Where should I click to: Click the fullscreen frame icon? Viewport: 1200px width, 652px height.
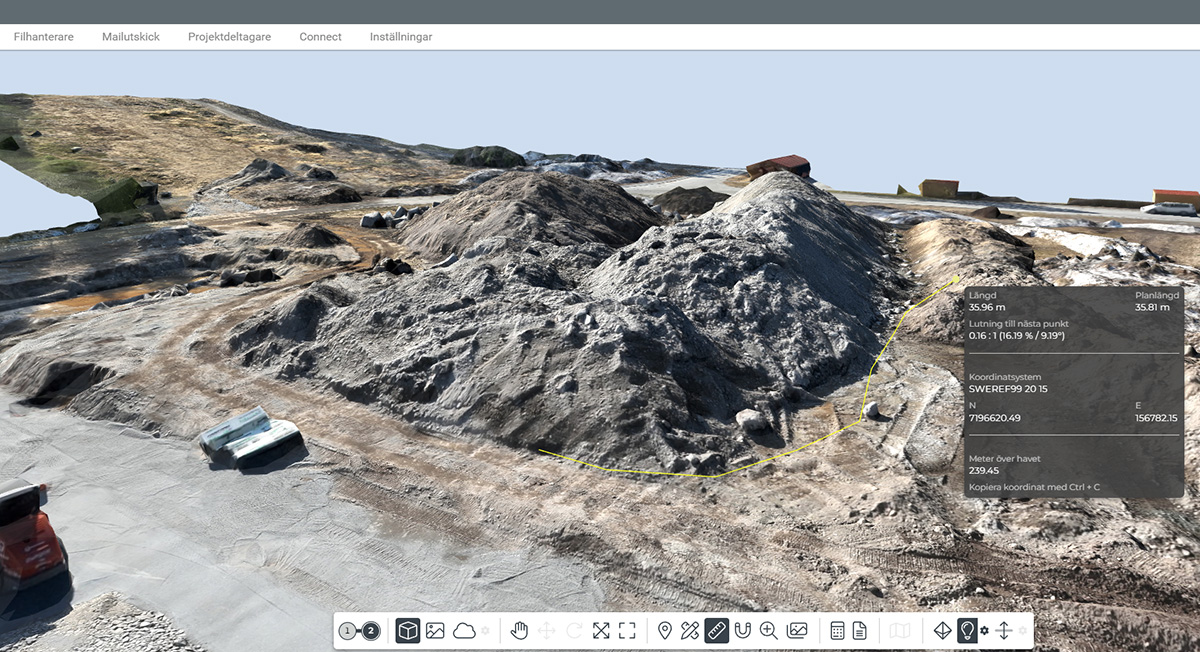[x=627, y=631]
